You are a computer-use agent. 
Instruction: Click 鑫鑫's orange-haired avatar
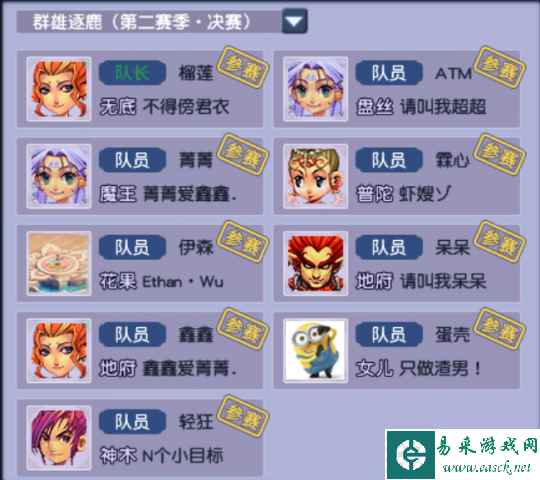[59, 351]
